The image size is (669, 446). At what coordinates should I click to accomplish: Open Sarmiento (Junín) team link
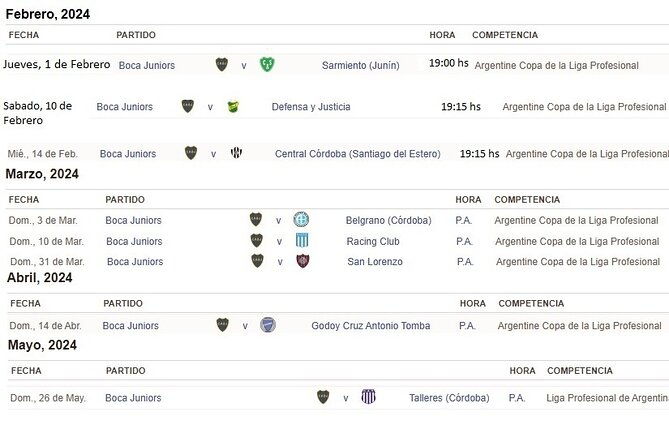(360, 65)
